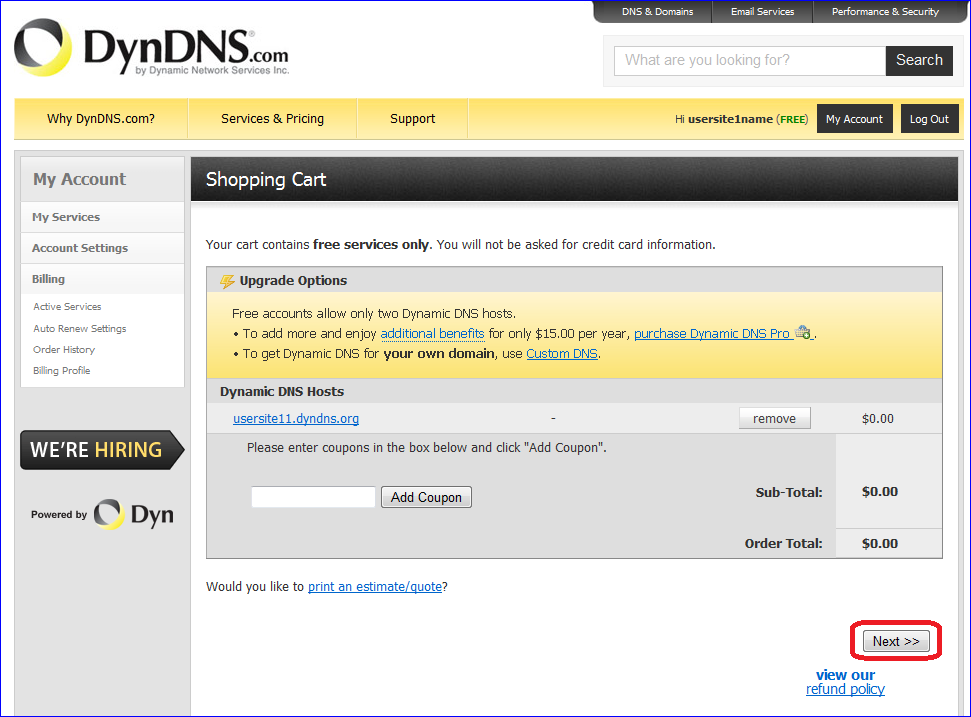Follow the print an estimate/quote link
Image resolution: width=971 pixels, height=717 pixels.
click(375, 586)
